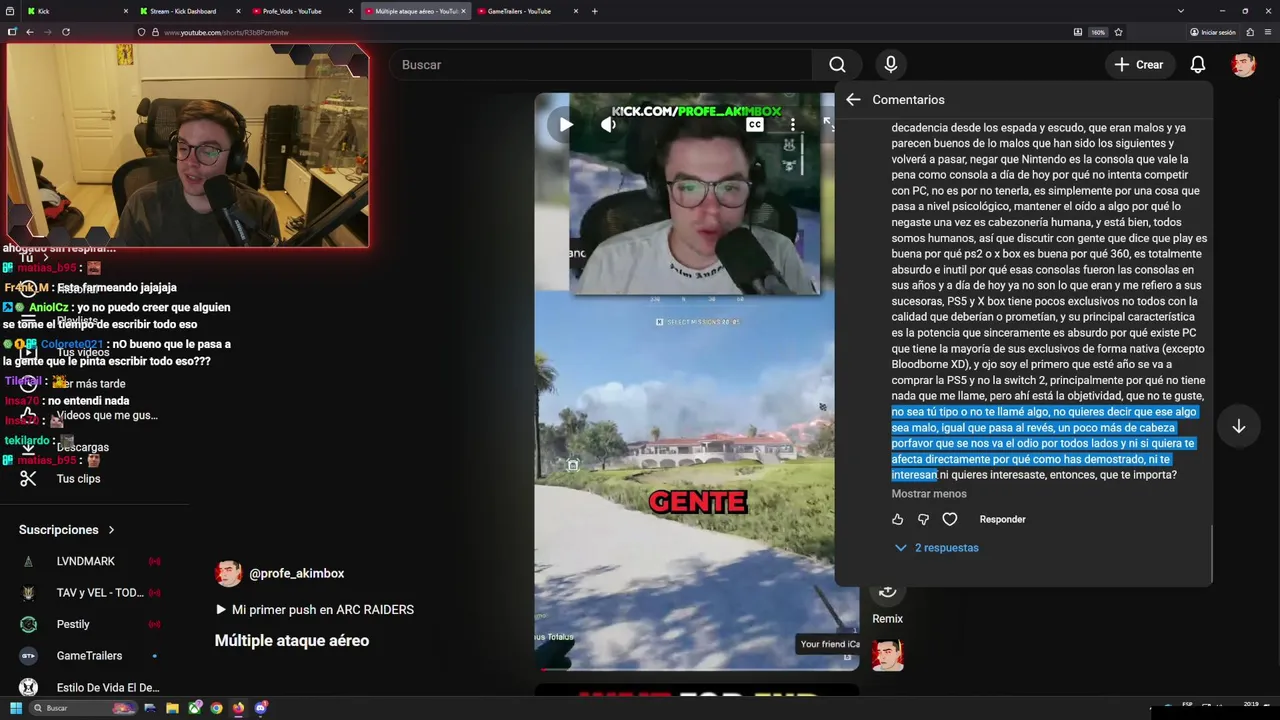This screenshot has height=720, width=1280.
Task: Click Responder under the comment
Action: (1002, 519)
